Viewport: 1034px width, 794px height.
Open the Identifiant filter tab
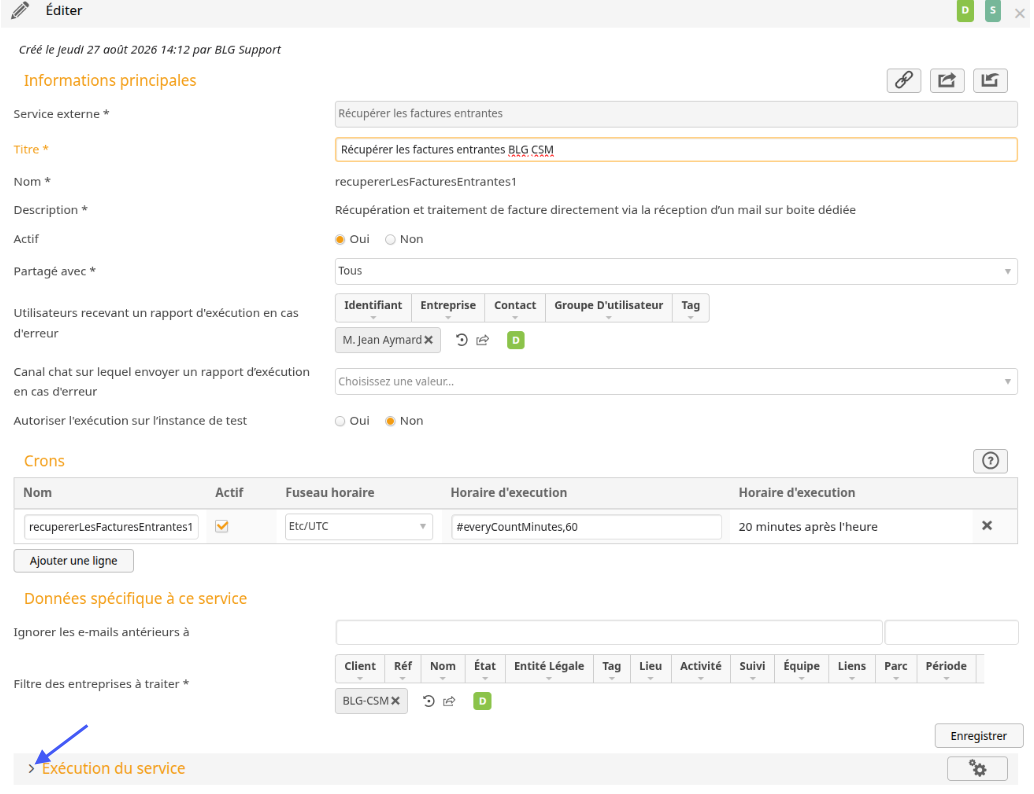coord(373,307)
